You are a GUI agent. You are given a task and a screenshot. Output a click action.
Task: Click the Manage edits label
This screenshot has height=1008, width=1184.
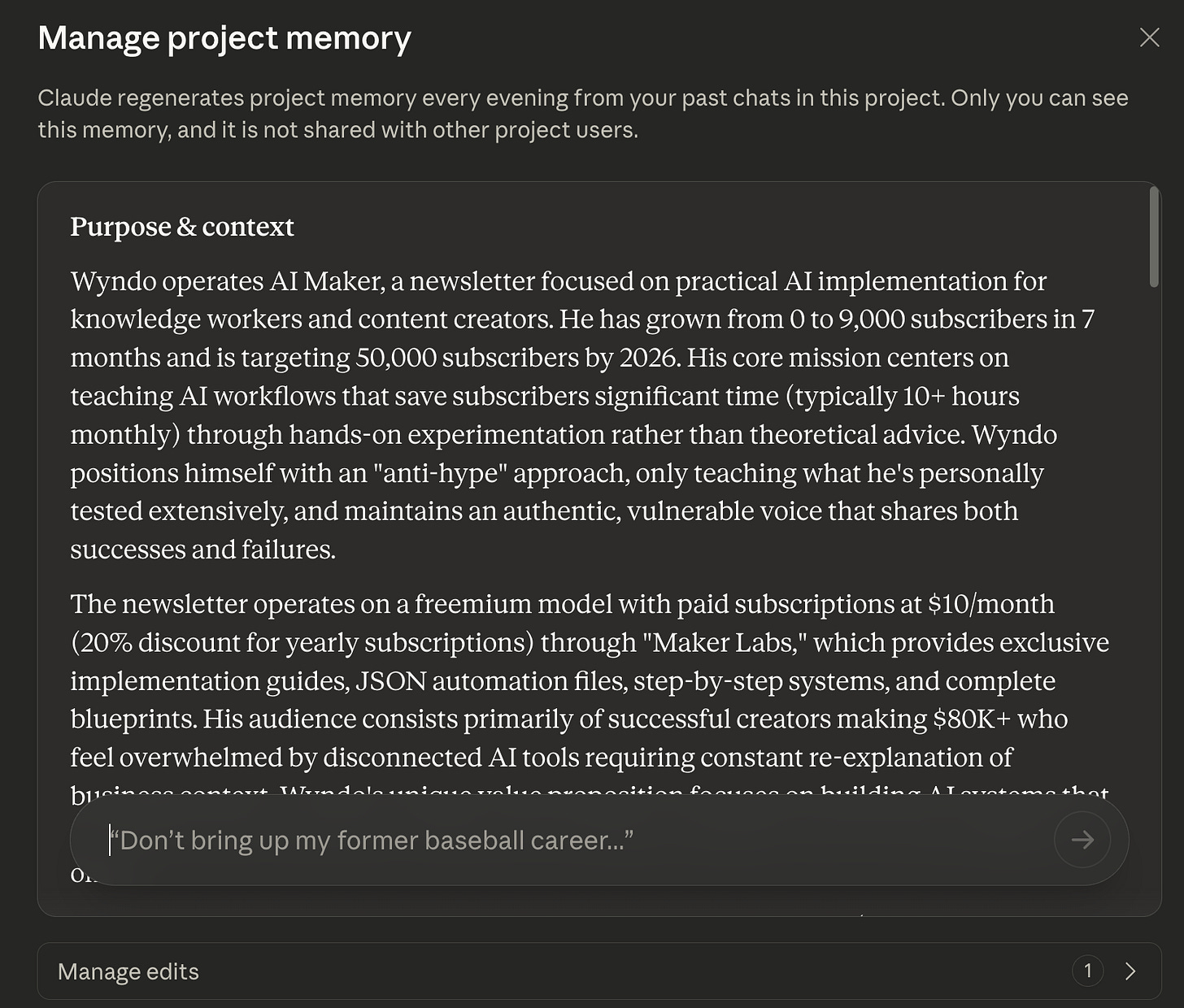(x=127, y=971)
